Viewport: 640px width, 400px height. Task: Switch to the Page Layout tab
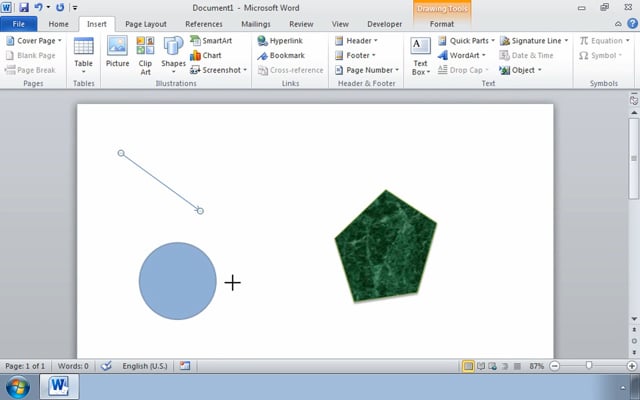point(146,23)
